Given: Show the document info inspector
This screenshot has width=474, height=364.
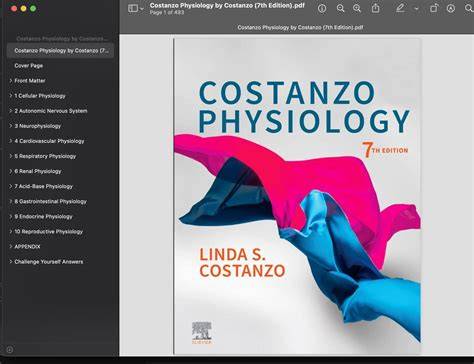Looking at the screenshot, I should pyautogui.click(x=322, y=8).
